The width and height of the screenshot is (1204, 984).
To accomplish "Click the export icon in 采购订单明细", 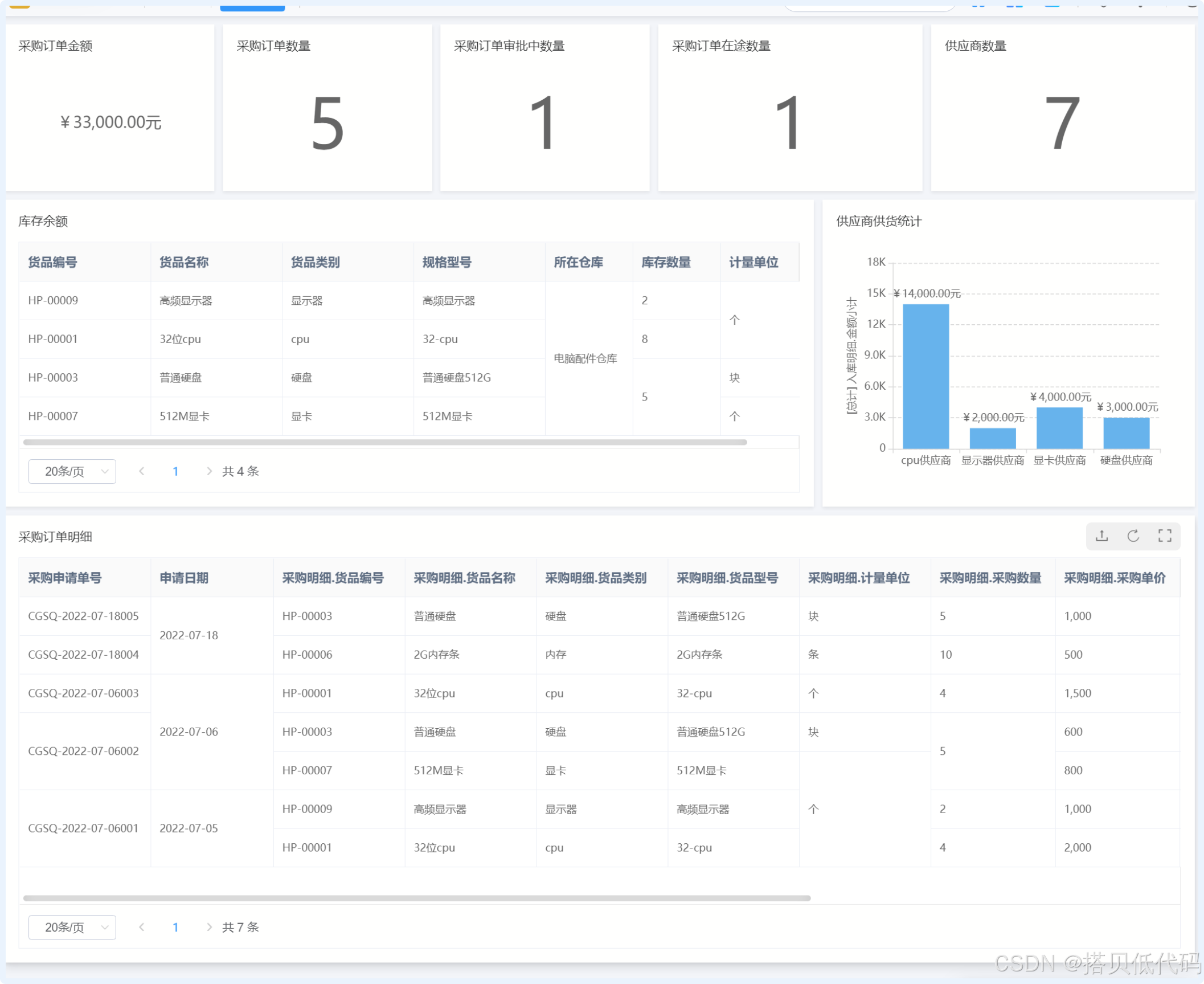I will (1101, 536).
